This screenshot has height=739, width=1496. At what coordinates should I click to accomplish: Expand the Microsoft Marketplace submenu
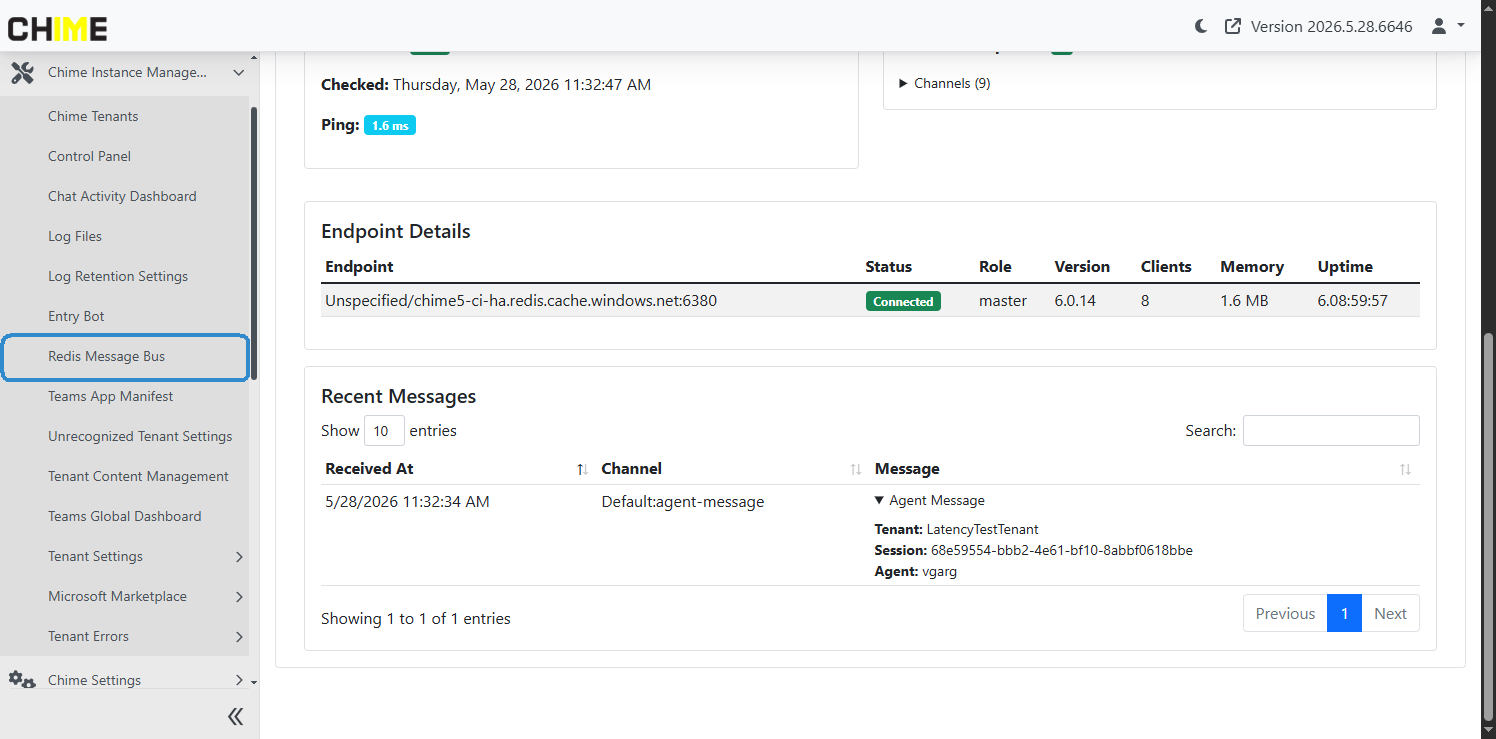pos(239,596)
